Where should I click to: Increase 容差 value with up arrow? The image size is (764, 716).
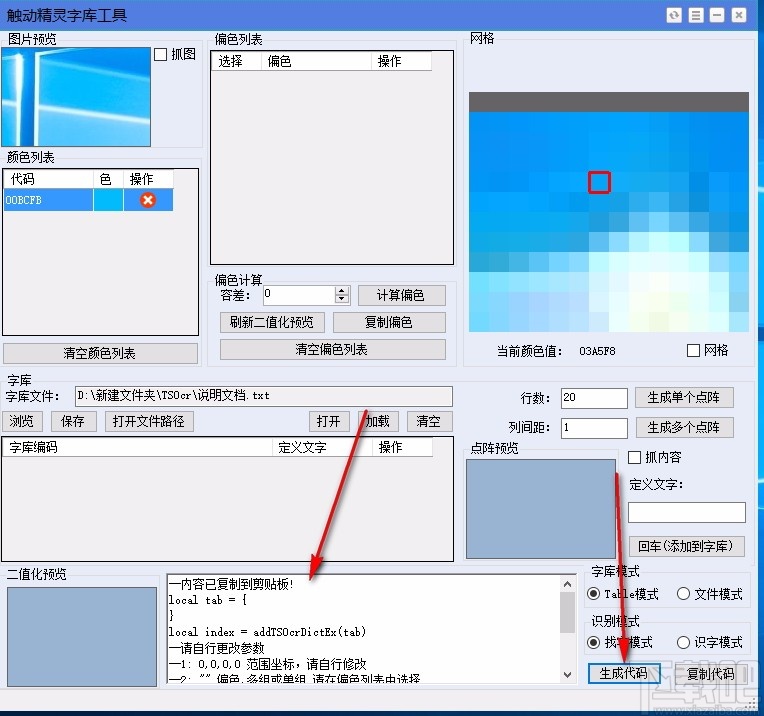click(x=342, y=291)
